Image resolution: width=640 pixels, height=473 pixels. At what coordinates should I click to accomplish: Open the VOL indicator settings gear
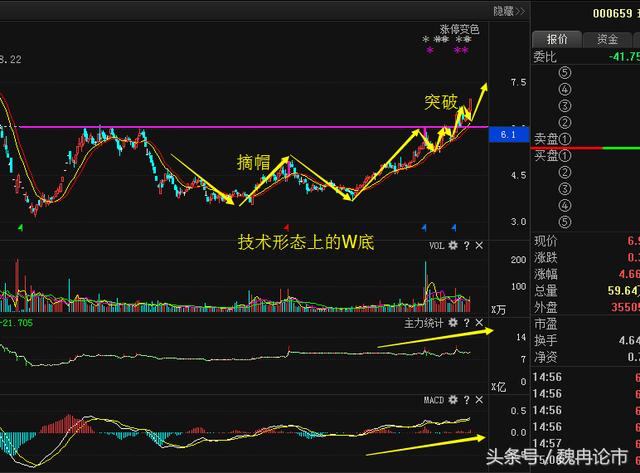click(x=452, y=245)
